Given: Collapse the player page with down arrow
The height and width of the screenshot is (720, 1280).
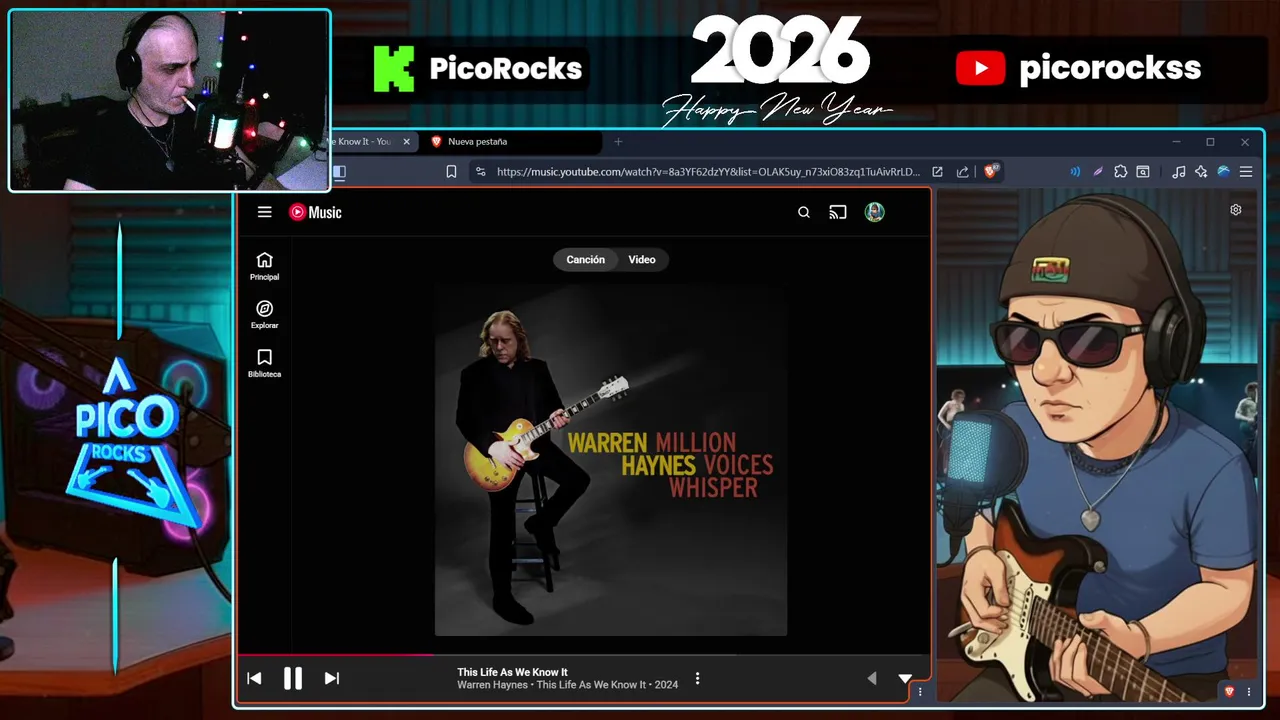Looking at the screenshot, I should tap(905, 678).
